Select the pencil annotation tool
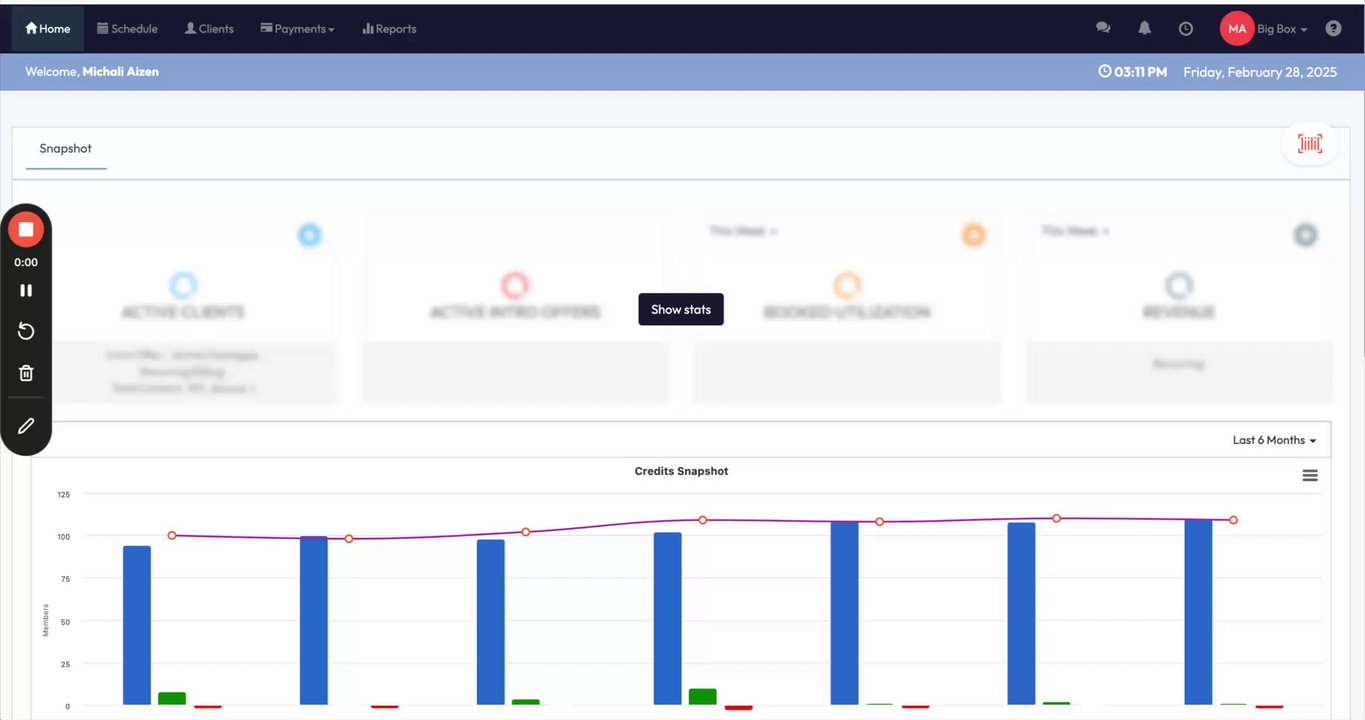 point(26,426)
